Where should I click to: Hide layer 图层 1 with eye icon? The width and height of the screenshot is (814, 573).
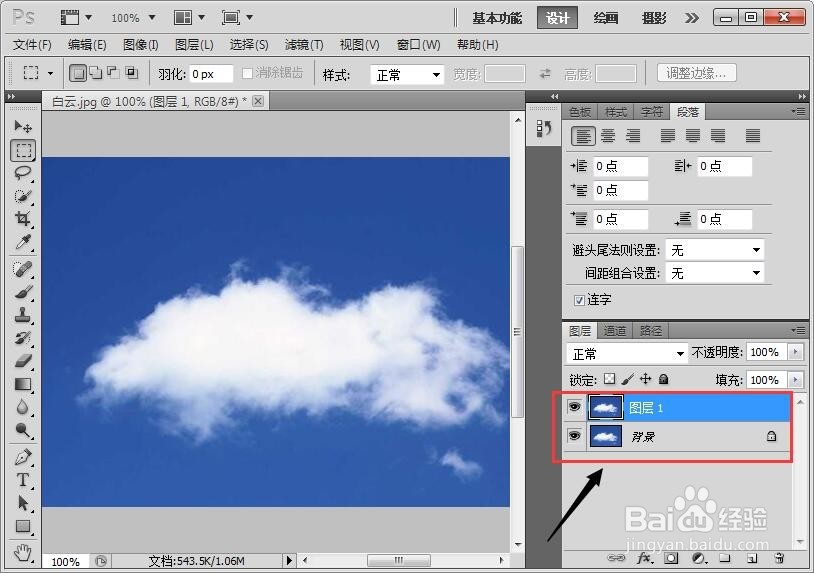(x=574, y=407)
